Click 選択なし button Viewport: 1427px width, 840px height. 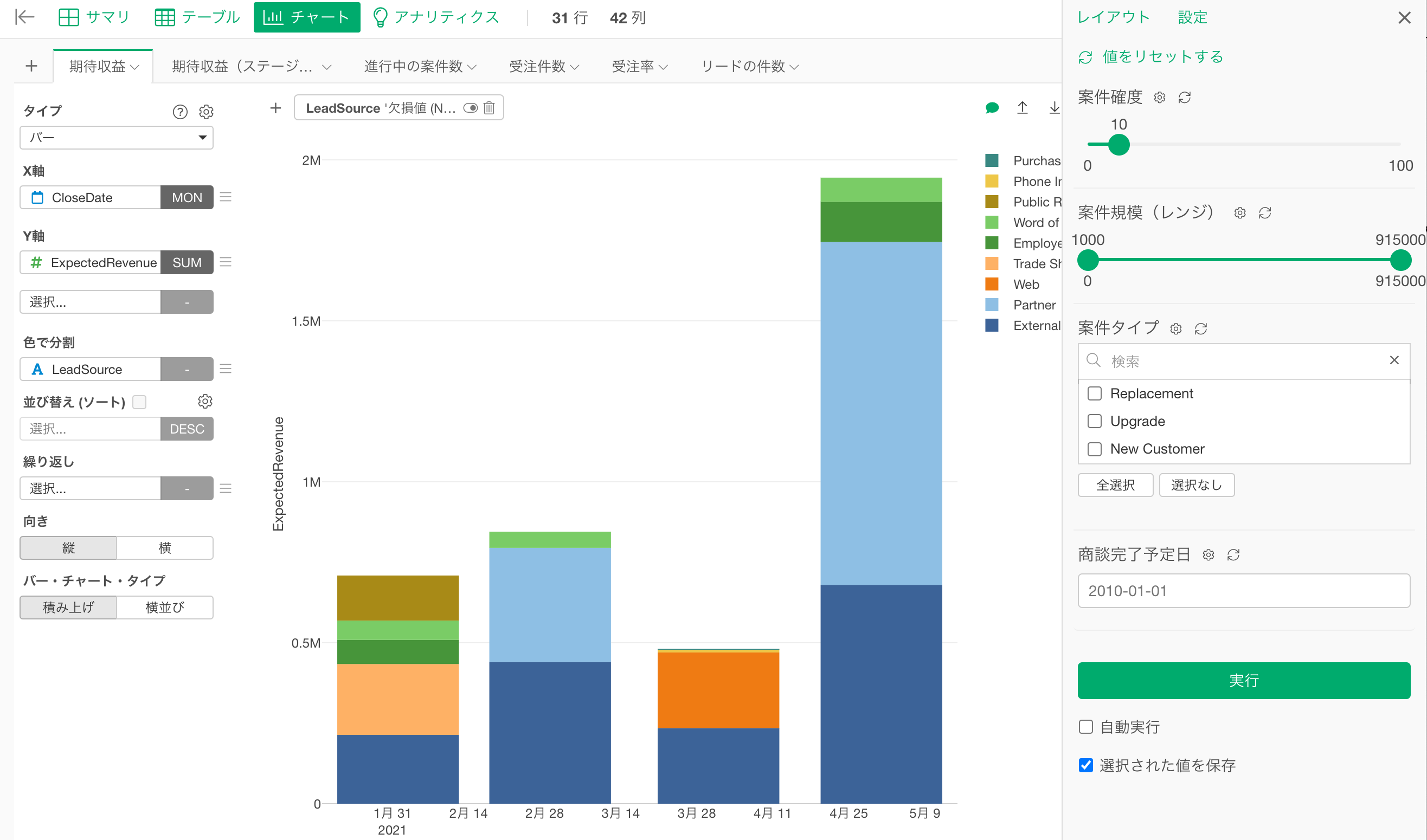pos(1197,484)
